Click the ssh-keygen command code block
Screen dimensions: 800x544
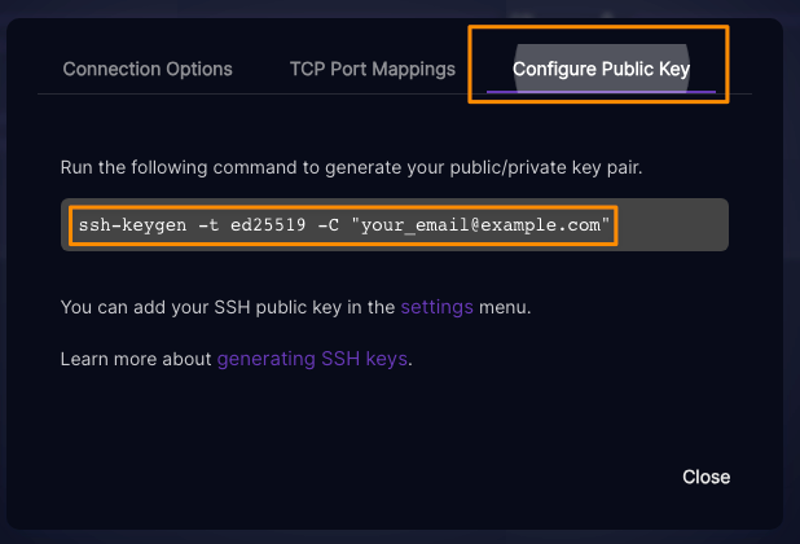tap(394, 225)
